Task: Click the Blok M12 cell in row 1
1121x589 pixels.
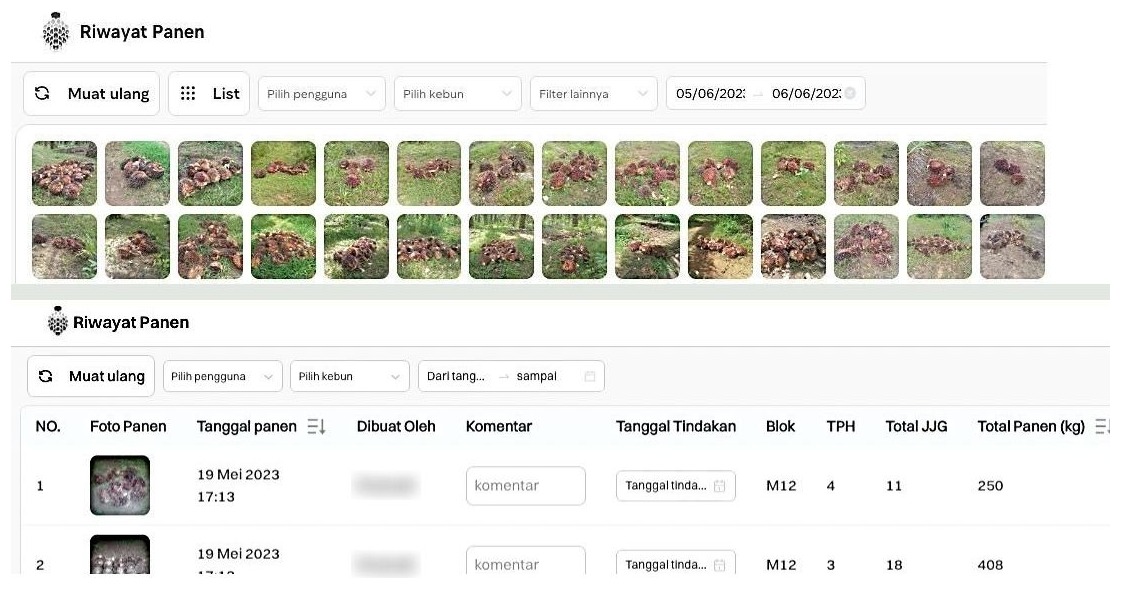Action: [781, 486]
